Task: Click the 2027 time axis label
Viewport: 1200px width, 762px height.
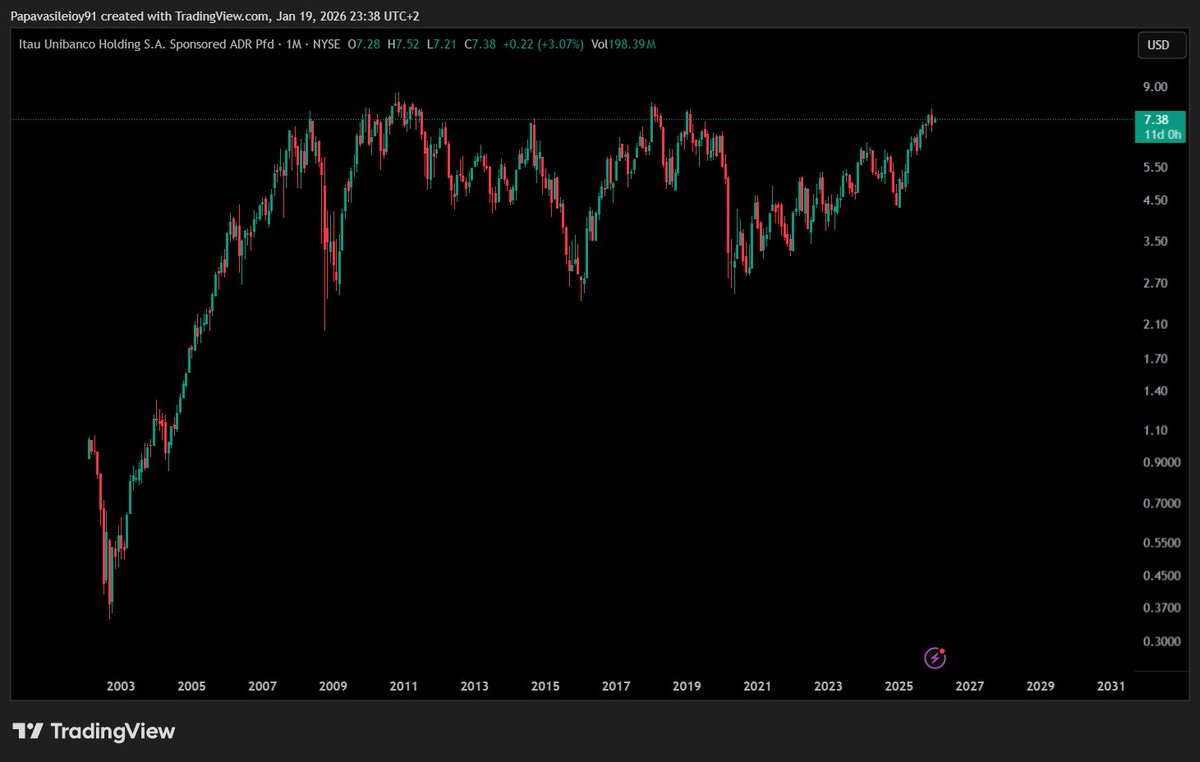Action: (x=969, y=687)
